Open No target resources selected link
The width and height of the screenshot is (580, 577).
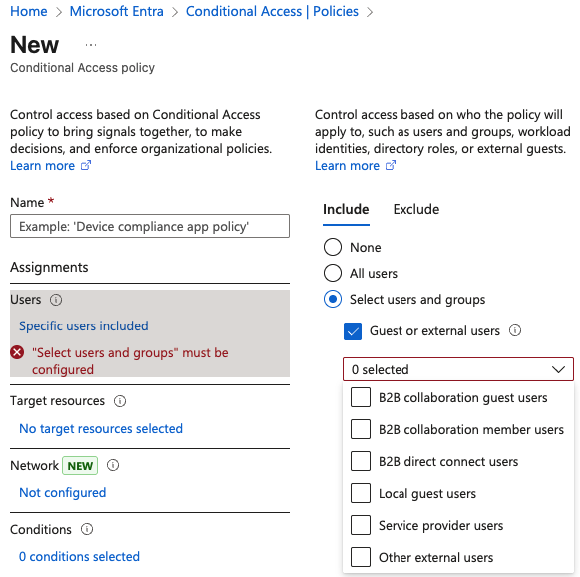pyautogui.click(x=101, y=428)
